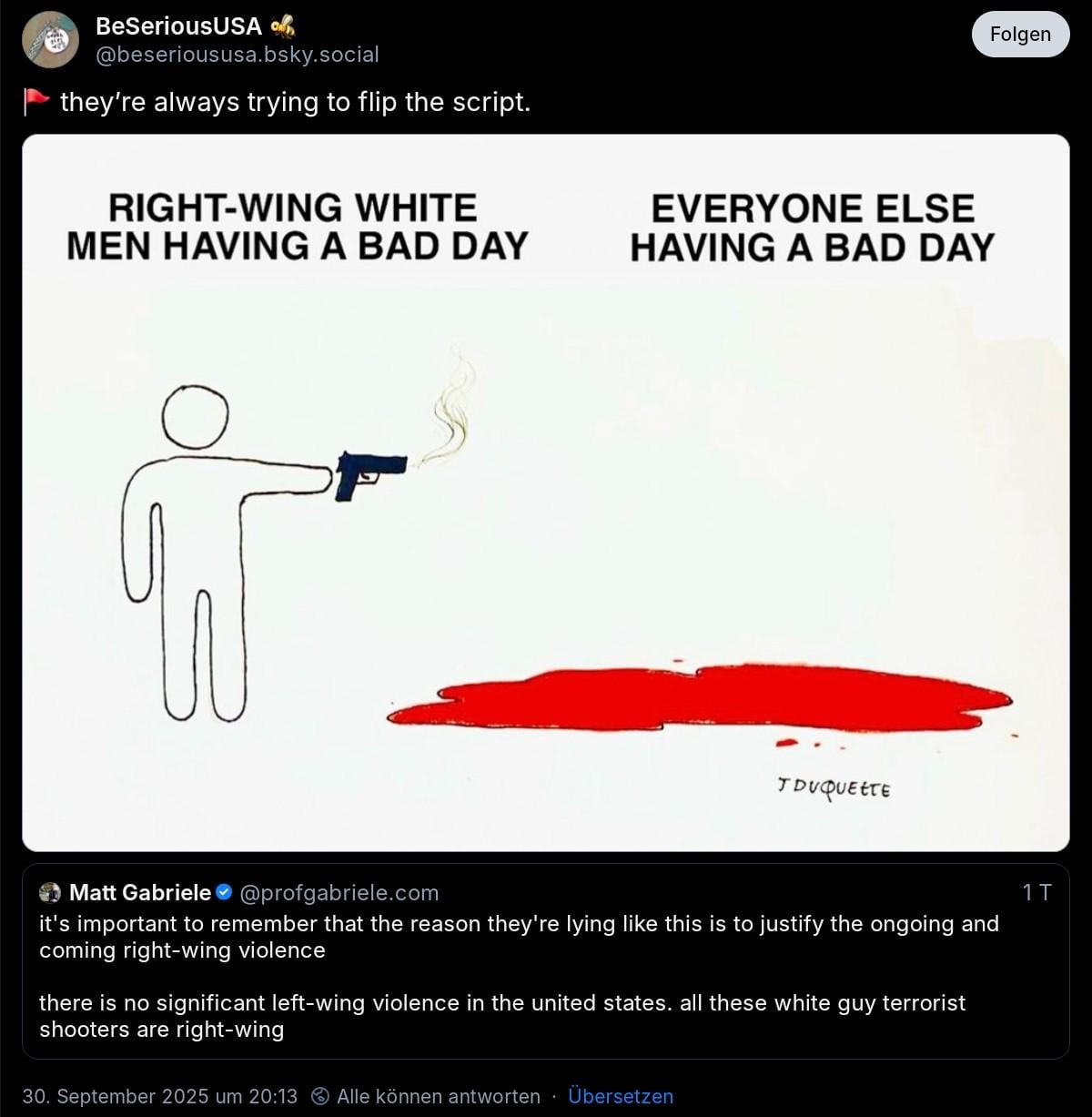Click the blue verified badge icon

(x=224, y=892)
